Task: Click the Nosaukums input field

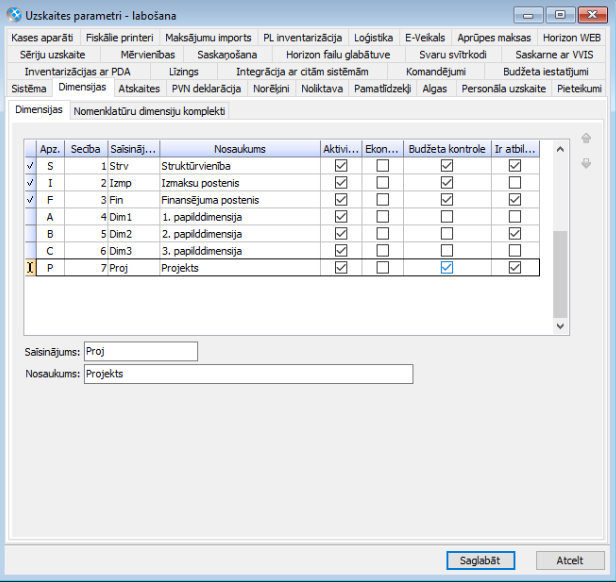Action: [248, 374]
